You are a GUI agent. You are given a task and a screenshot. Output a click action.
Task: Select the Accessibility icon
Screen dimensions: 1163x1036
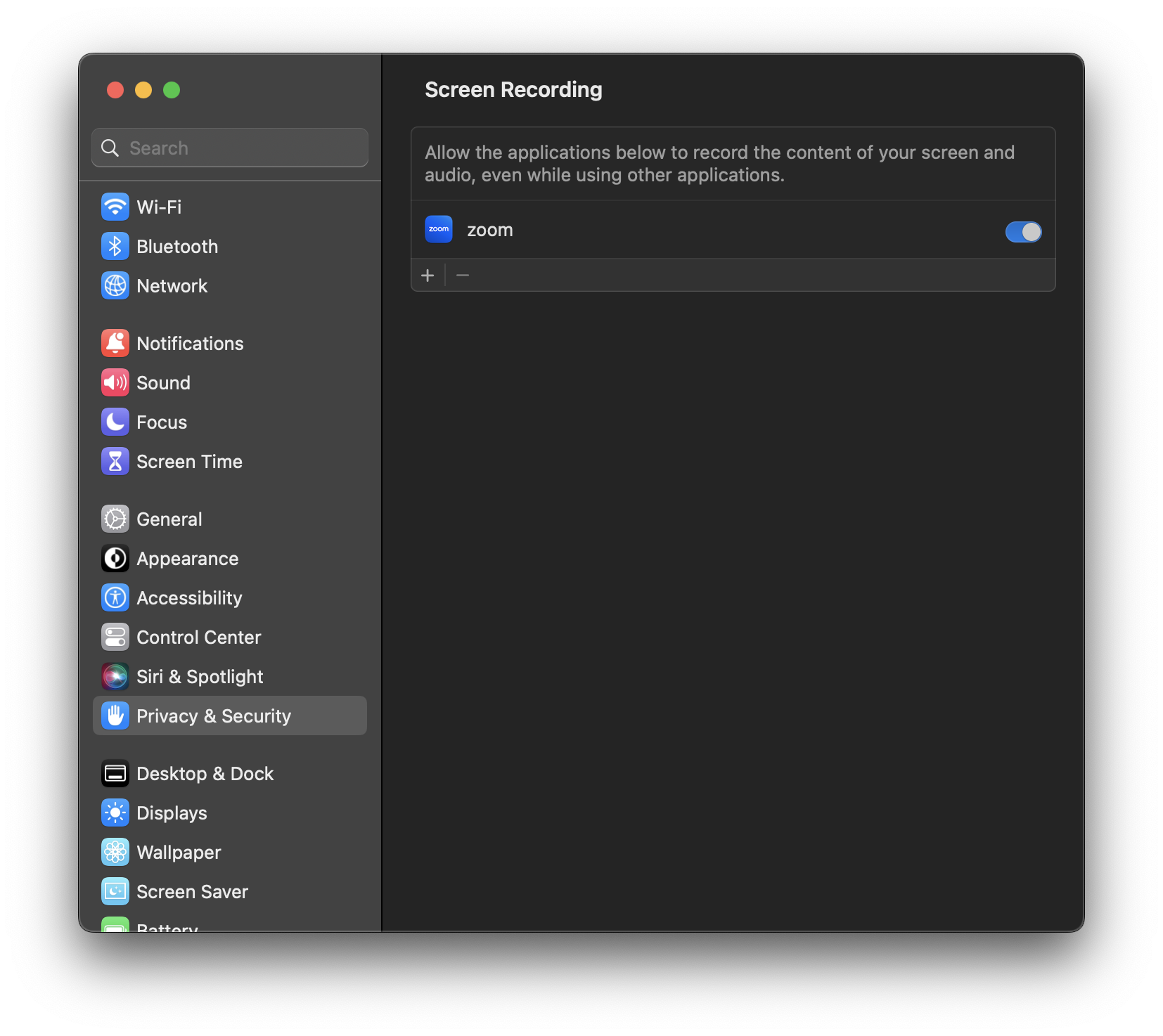point(115,597)
